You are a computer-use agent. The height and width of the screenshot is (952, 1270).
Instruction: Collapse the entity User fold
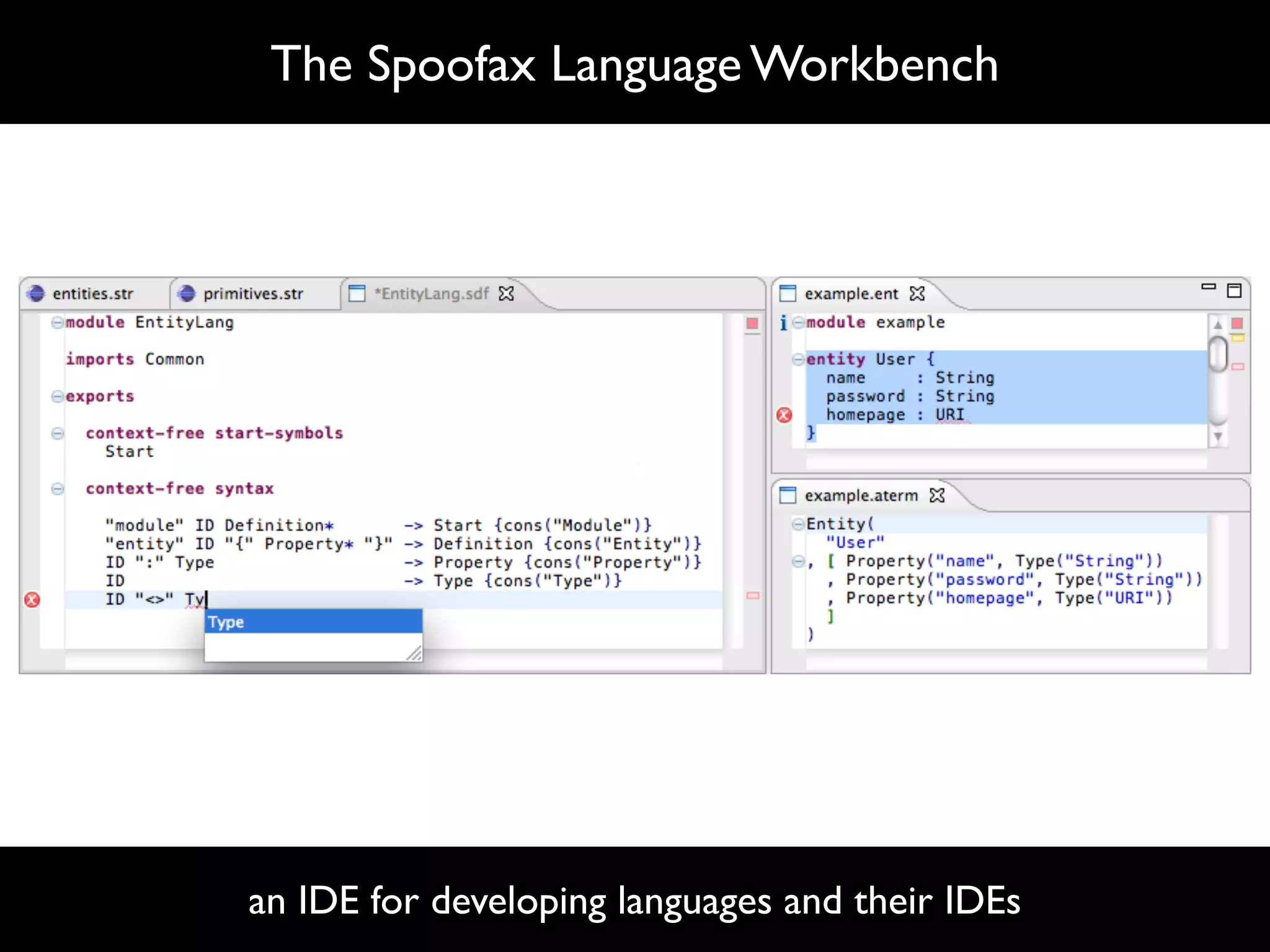pyautogui.click(x=798, y=359)
